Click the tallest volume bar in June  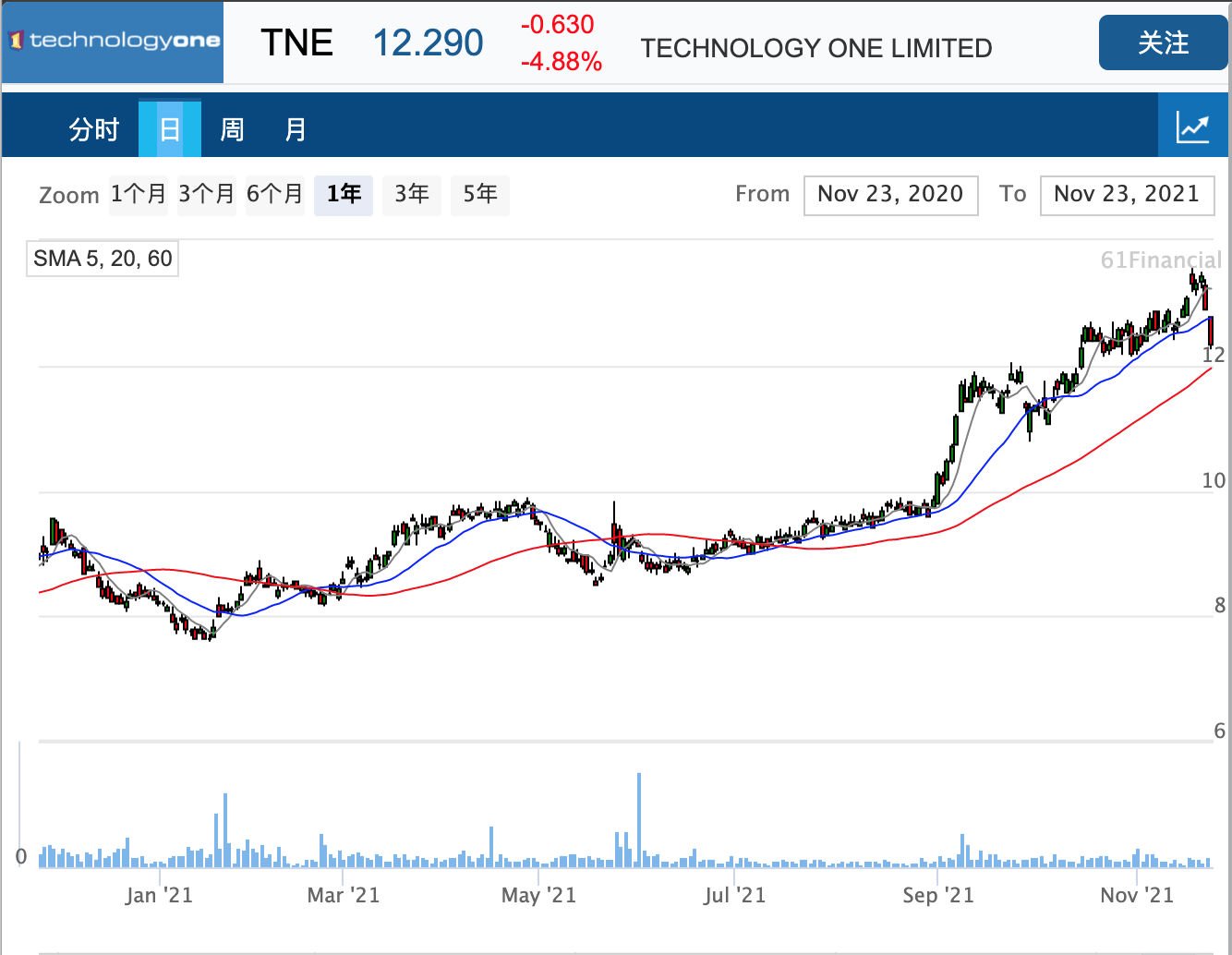(x=638, y=820)
